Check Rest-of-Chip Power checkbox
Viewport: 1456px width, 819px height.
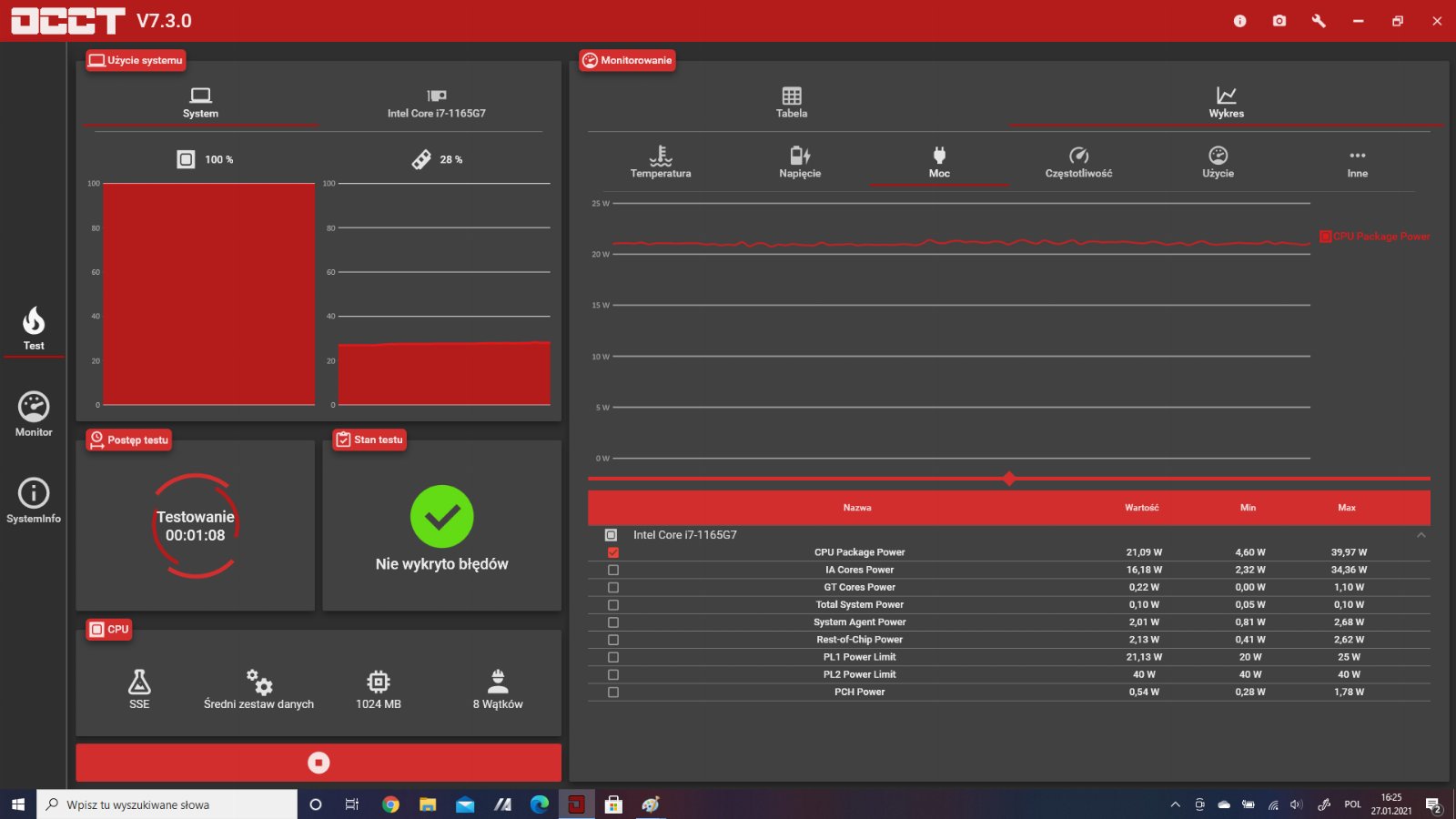pos(613,640)
